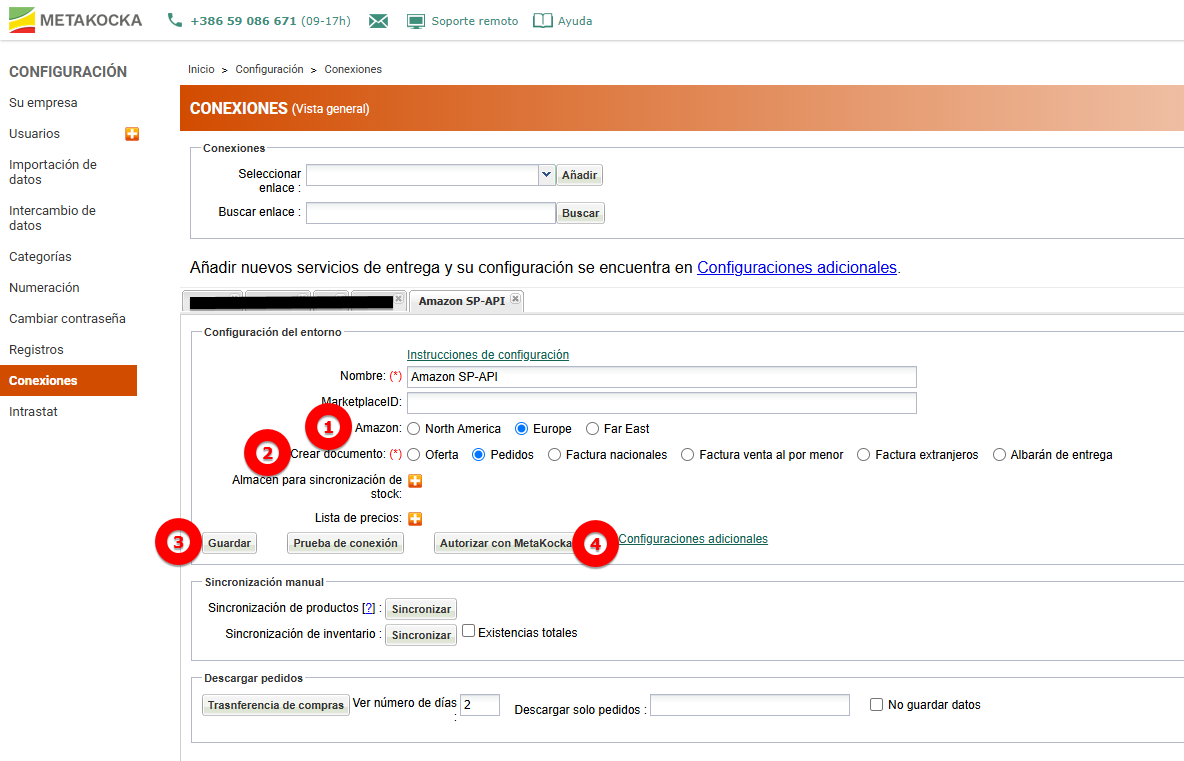
Task: Switch to the Amazon SP-API tab
Action: click(461, 300)
